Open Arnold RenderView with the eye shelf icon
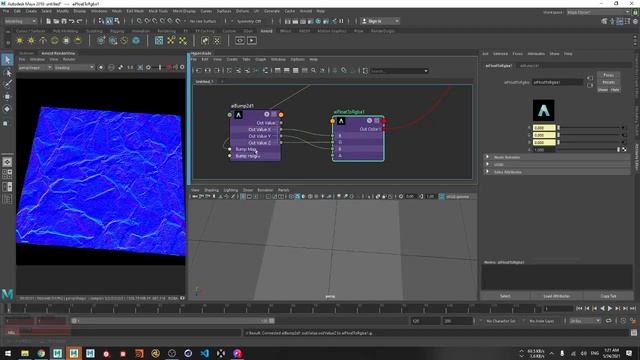The height and width of the screenshot is (360, 640). pos(240,40)
